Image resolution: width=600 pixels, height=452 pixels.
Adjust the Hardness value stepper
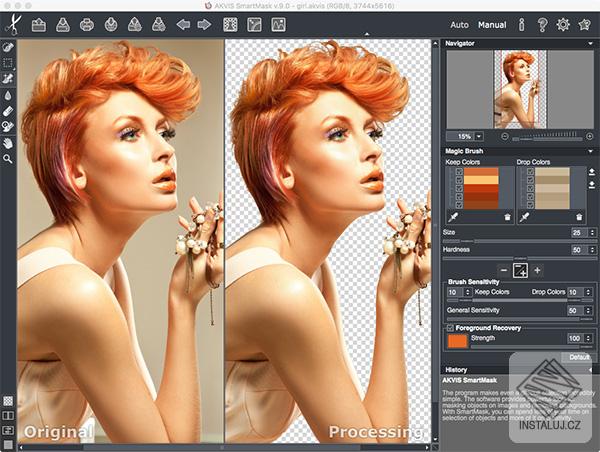tap(592, 250)
